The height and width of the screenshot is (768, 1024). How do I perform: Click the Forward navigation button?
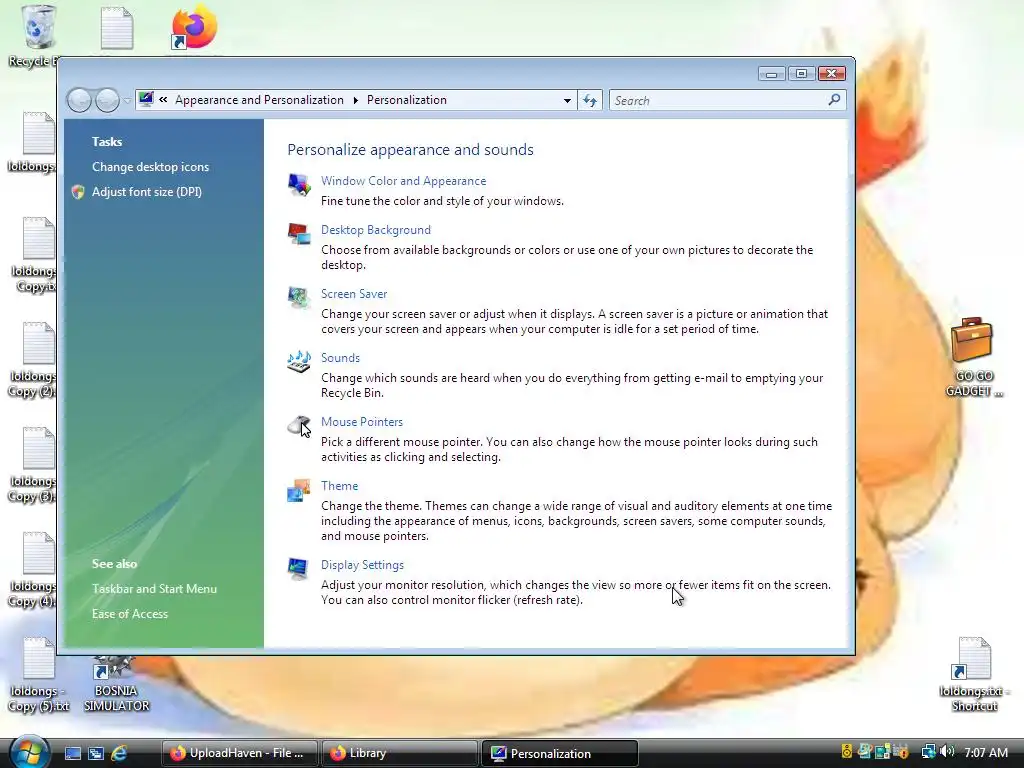click(106, 101)
